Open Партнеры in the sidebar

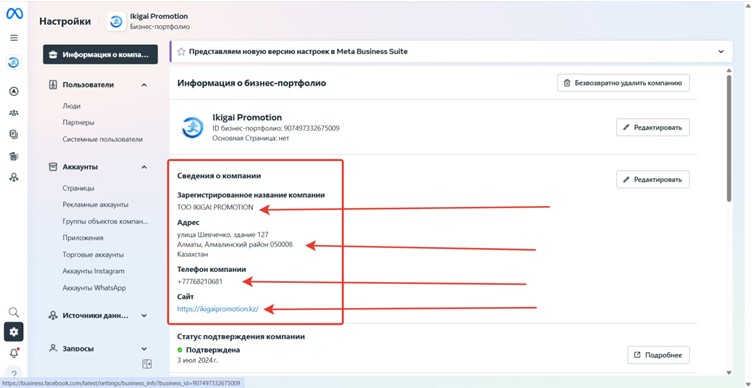click(x=78, y=122)
